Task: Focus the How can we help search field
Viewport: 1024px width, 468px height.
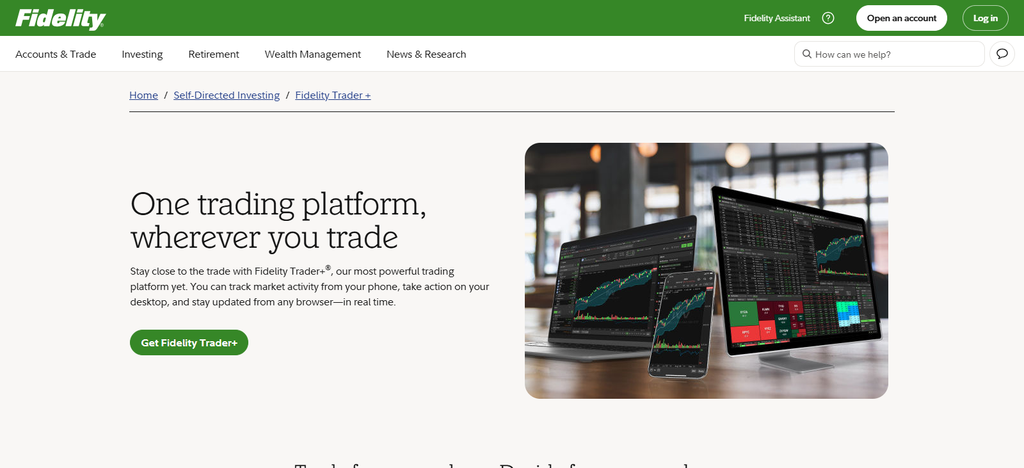Action: [x=889, y=54]
